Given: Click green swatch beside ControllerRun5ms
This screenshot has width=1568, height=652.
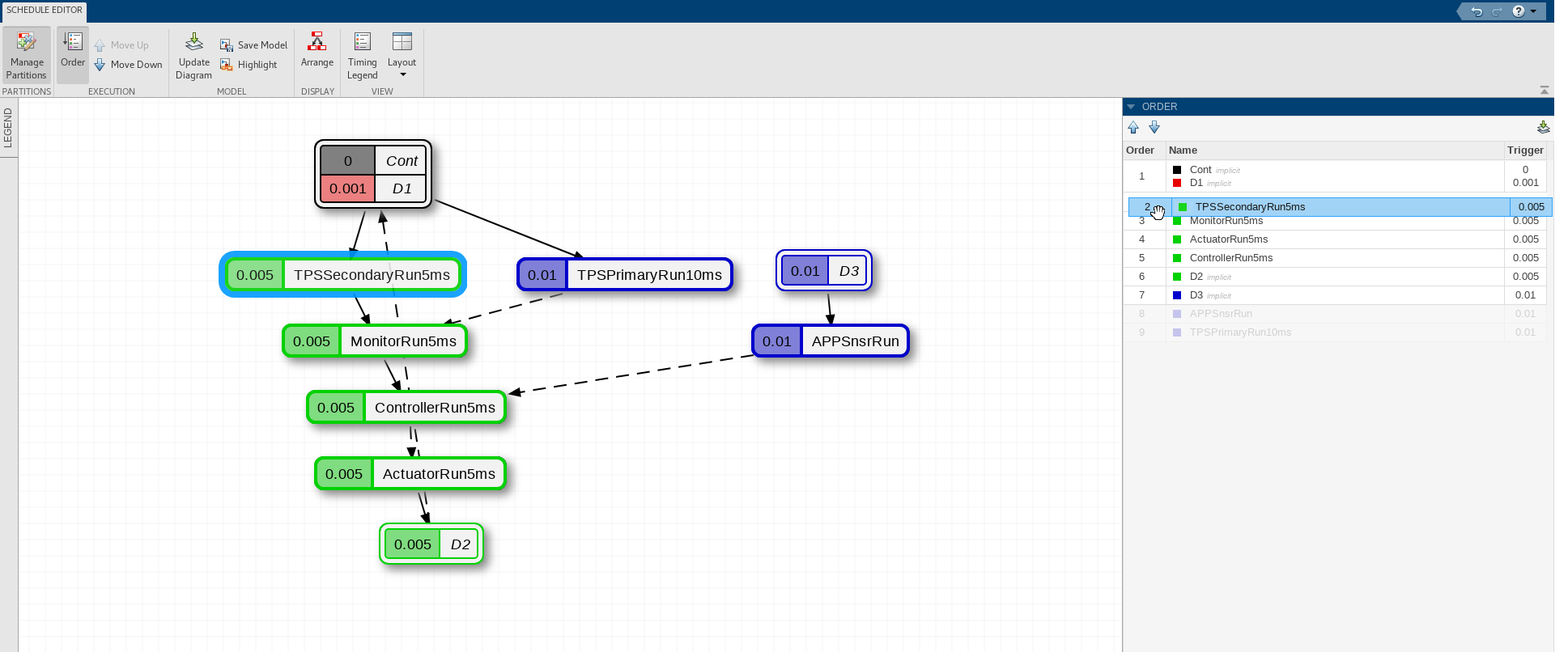Looking at the screenshot, I should click(1177, 258).
